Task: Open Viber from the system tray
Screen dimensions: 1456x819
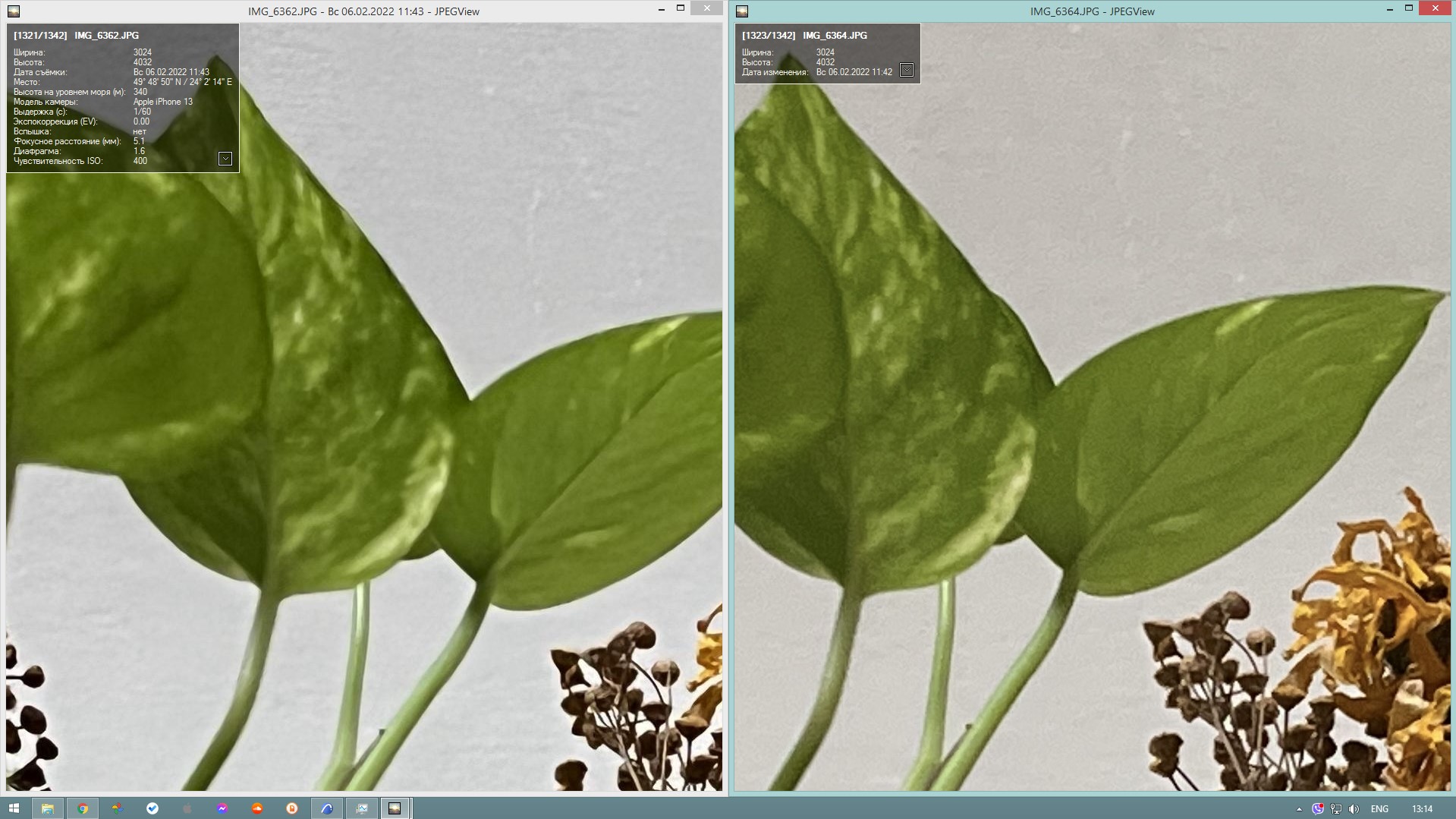Action: [x=1318, y=809]
